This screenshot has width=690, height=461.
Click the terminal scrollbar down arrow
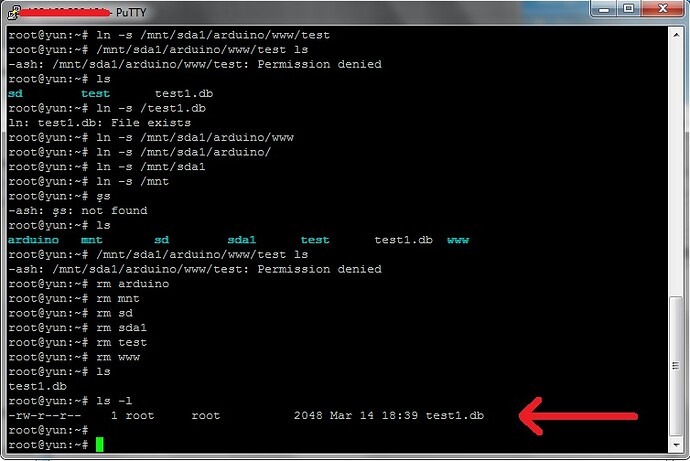click(x=676, y=445)
